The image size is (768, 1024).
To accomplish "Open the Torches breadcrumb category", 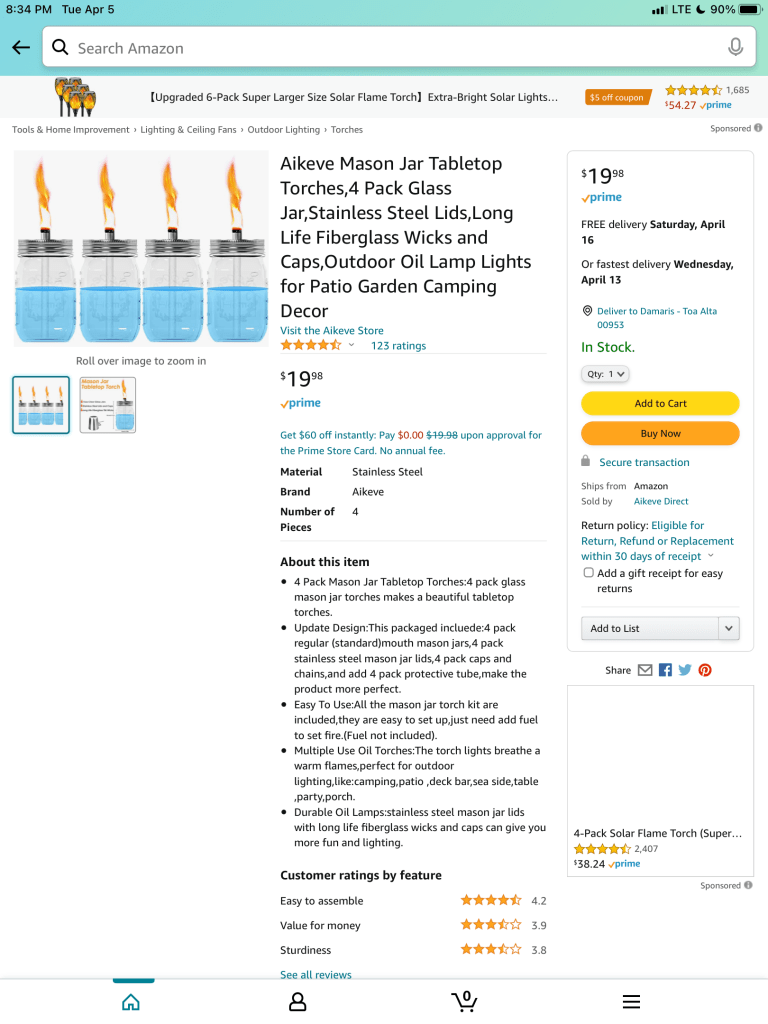I will [x=347, y=130].
